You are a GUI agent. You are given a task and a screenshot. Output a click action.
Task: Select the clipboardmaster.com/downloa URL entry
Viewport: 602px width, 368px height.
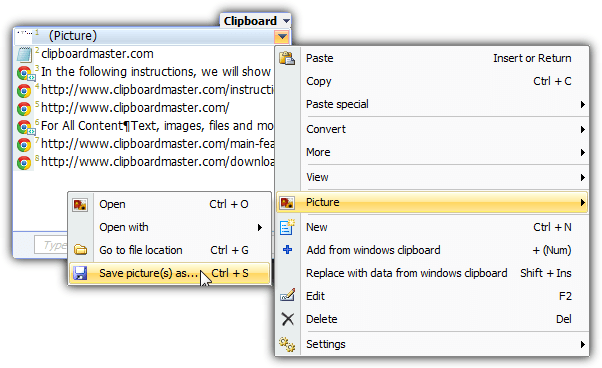[x=144, y=162]
